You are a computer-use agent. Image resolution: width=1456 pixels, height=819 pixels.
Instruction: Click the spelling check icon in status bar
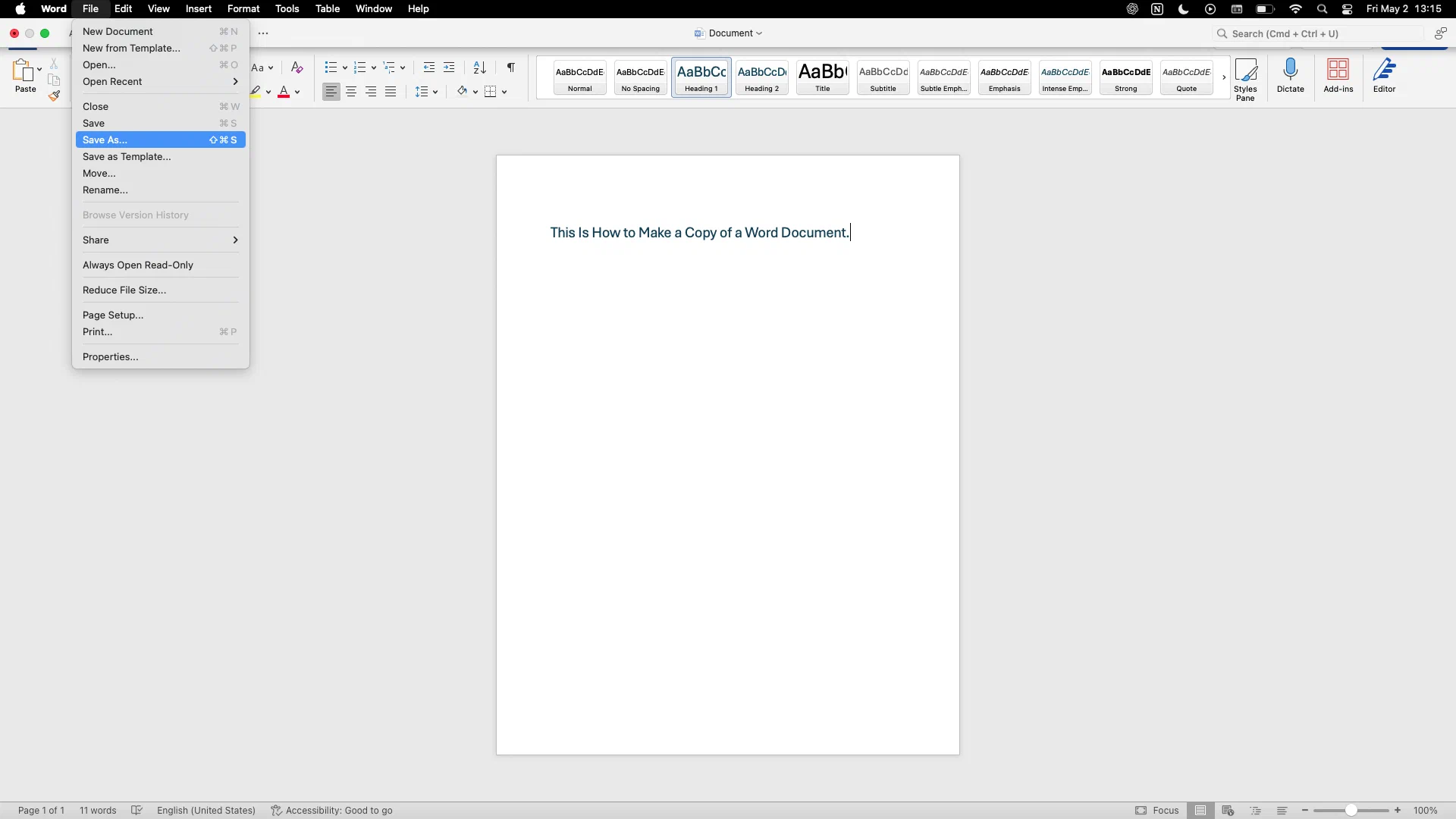pos(136,810)
